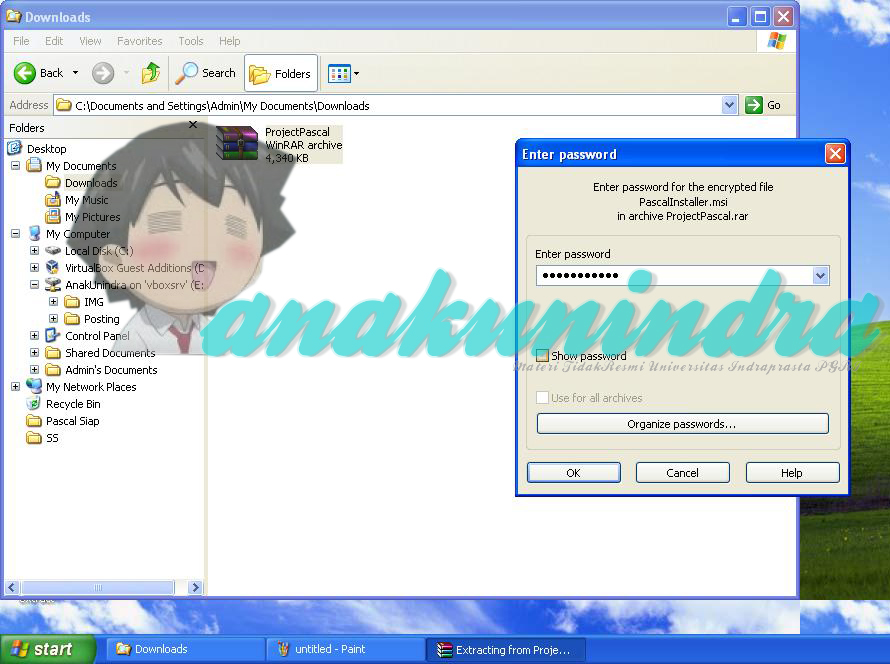Click inside the Enter password field
The height and width of the screenshot is (664, 890).
click(670, 275)
